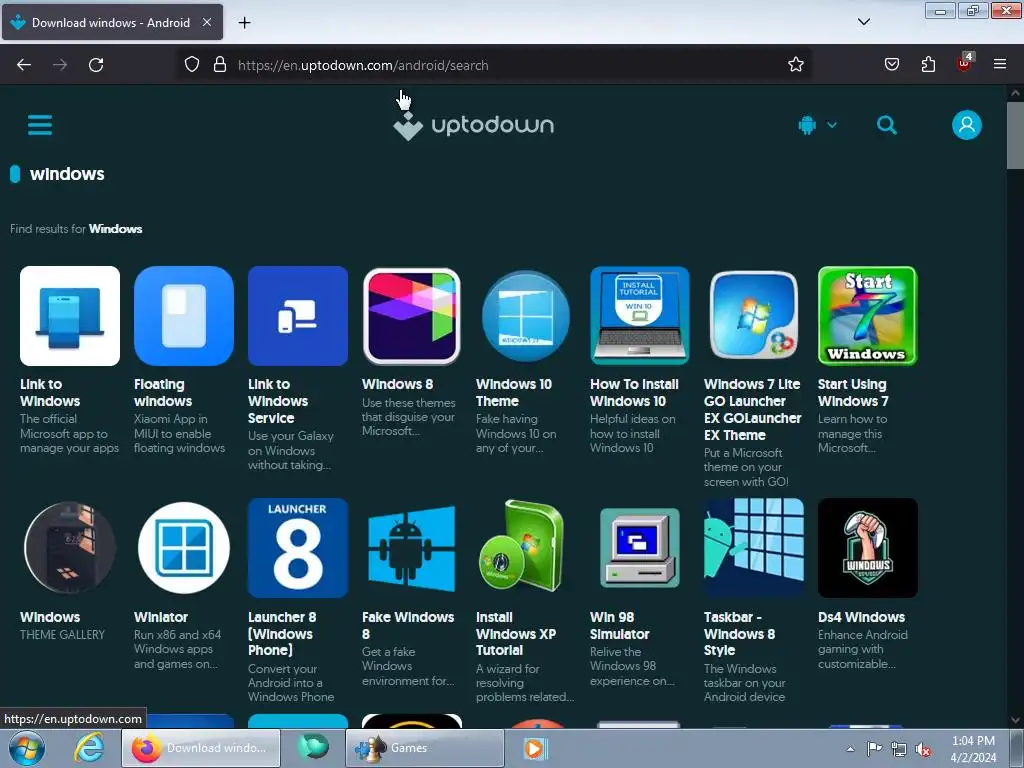This screenshot has width=1024, height=768.
Task: Click the 'Win 98 Simulator' title link
Action: [x=619, y=626]
